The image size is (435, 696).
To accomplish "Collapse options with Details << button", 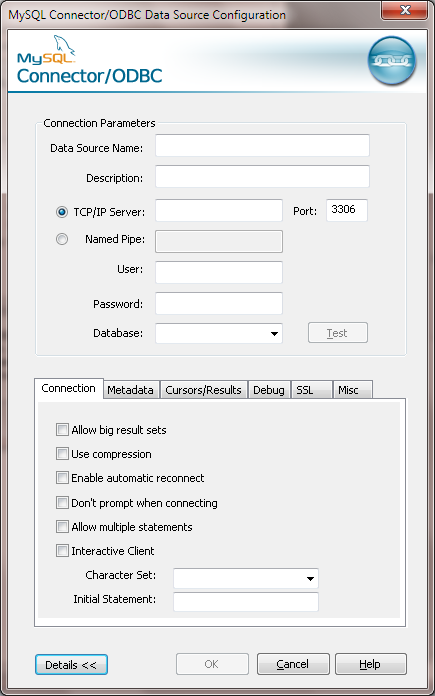I will (71, 664).
